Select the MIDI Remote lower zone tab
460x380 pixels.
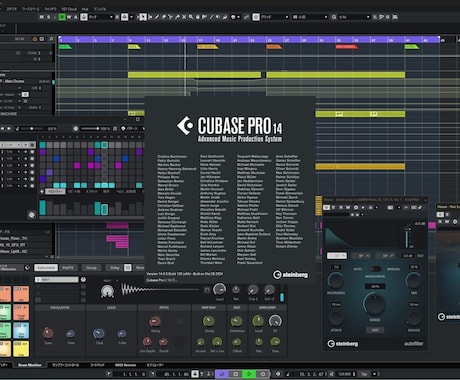tap(125, 365)
